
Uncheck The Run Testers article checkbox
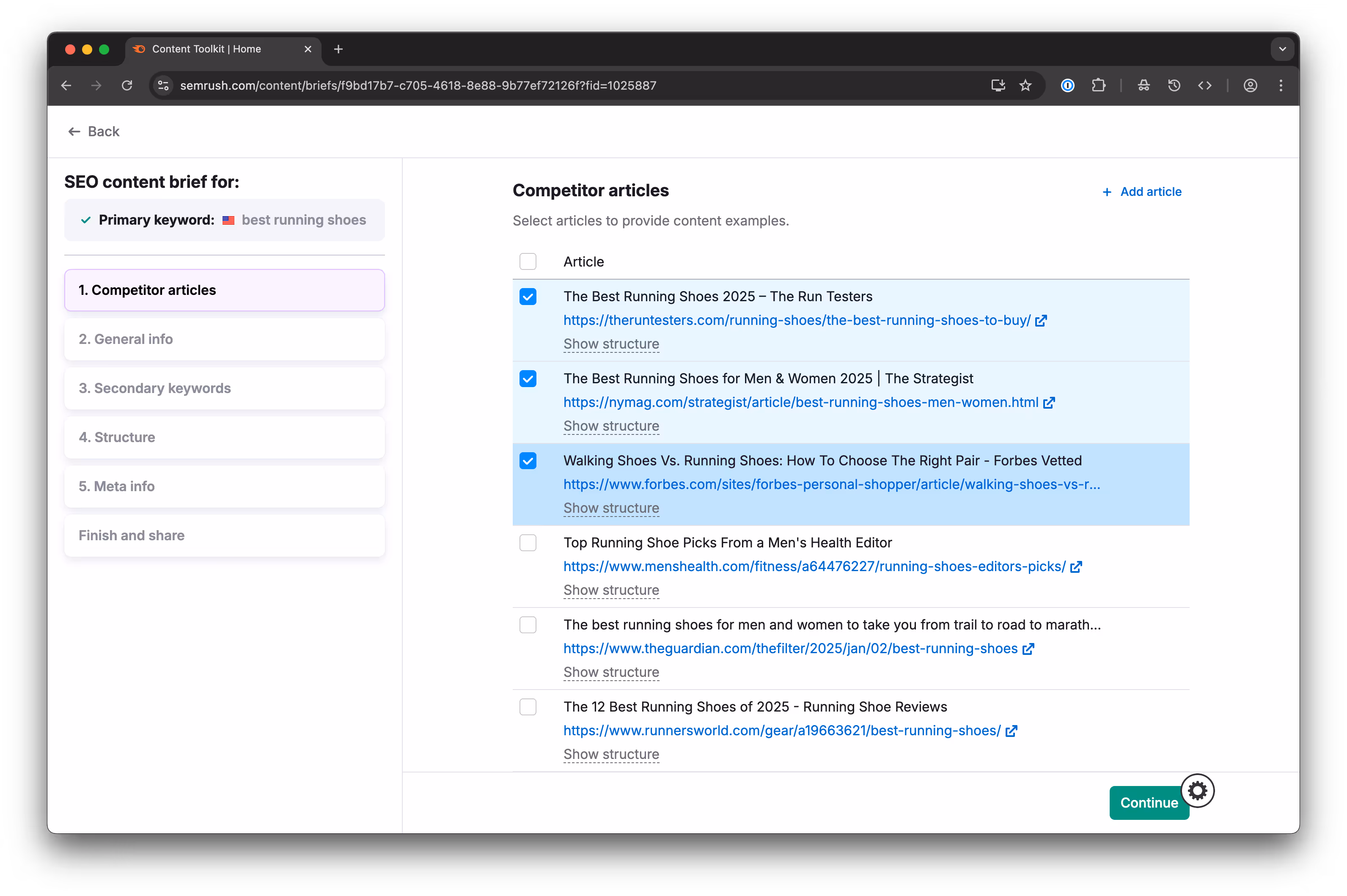pyautogui.click(x=528, y=297)
